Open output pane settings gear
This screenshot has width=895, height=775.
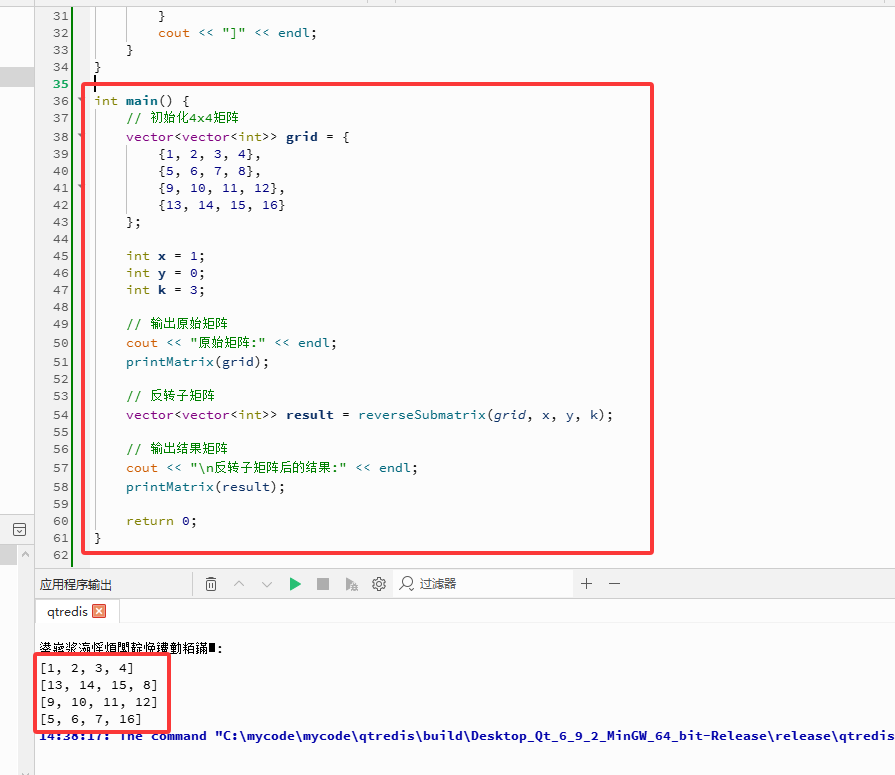point(377,583)
